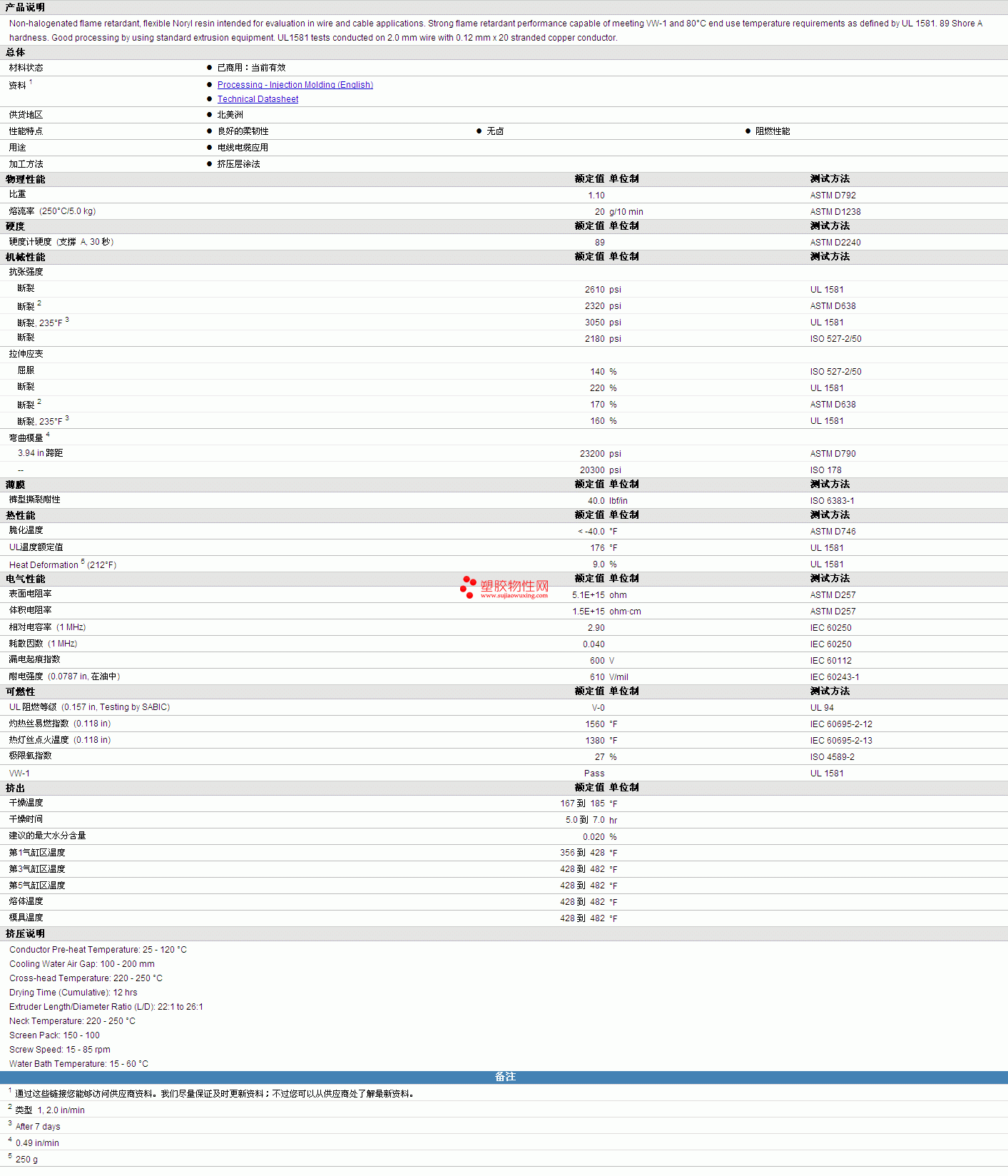The width and height of the screenshot is (1008, 1176).
Task: Select footnote 250 g
Action: point(26,1160)
